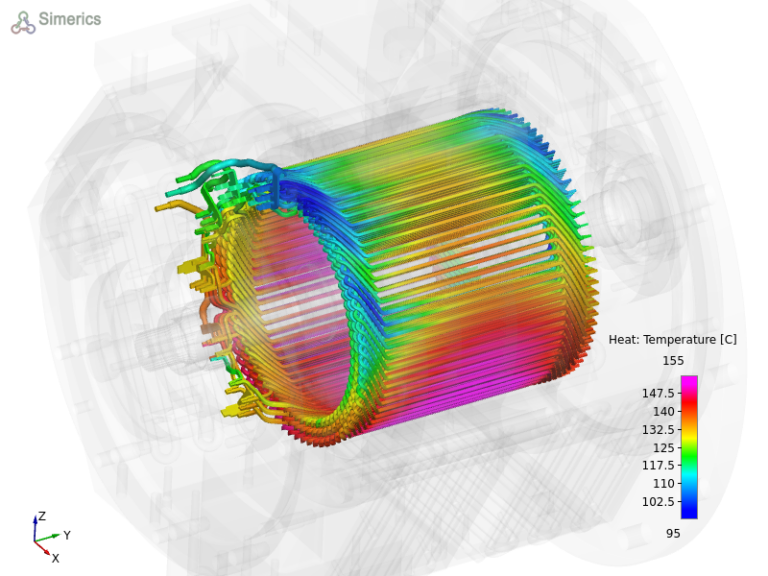
Task: Click the 102.5 tick label on the legend
Action: point(657,501)
